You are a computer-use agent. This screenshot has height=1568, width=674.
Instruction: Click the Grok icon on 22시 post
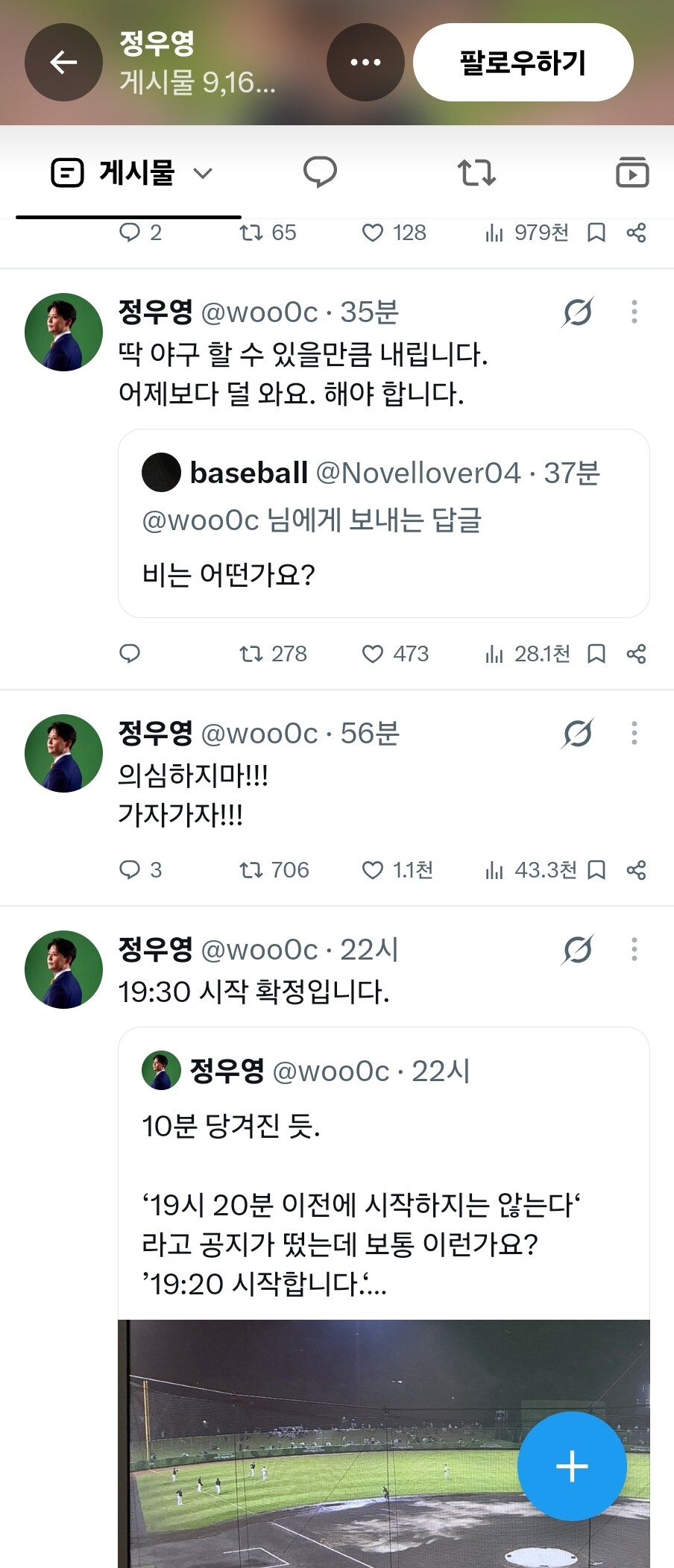(x=578, y=949)
